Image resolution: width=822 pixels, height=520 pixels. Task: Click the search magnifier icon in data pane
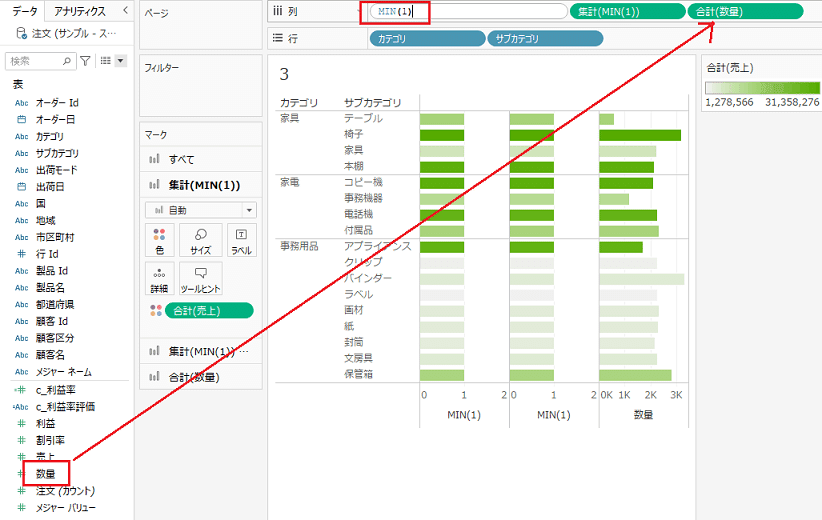[x=67, y=61]
